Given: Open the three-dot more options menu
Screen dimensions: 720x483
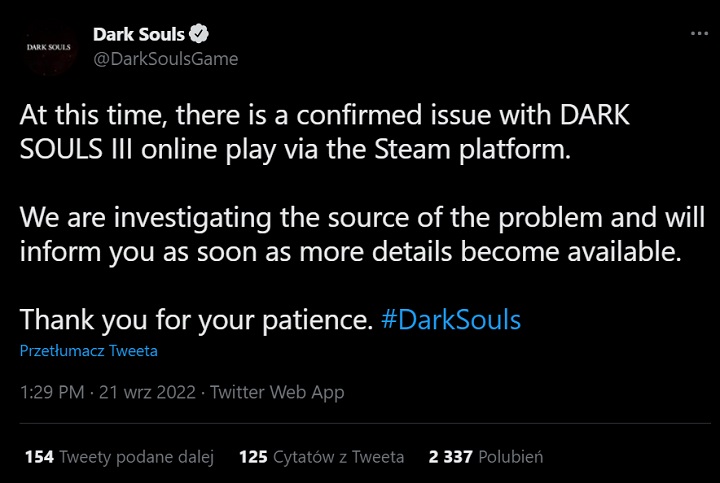Looking at the screenshot, I should click(x=697, y=34).
